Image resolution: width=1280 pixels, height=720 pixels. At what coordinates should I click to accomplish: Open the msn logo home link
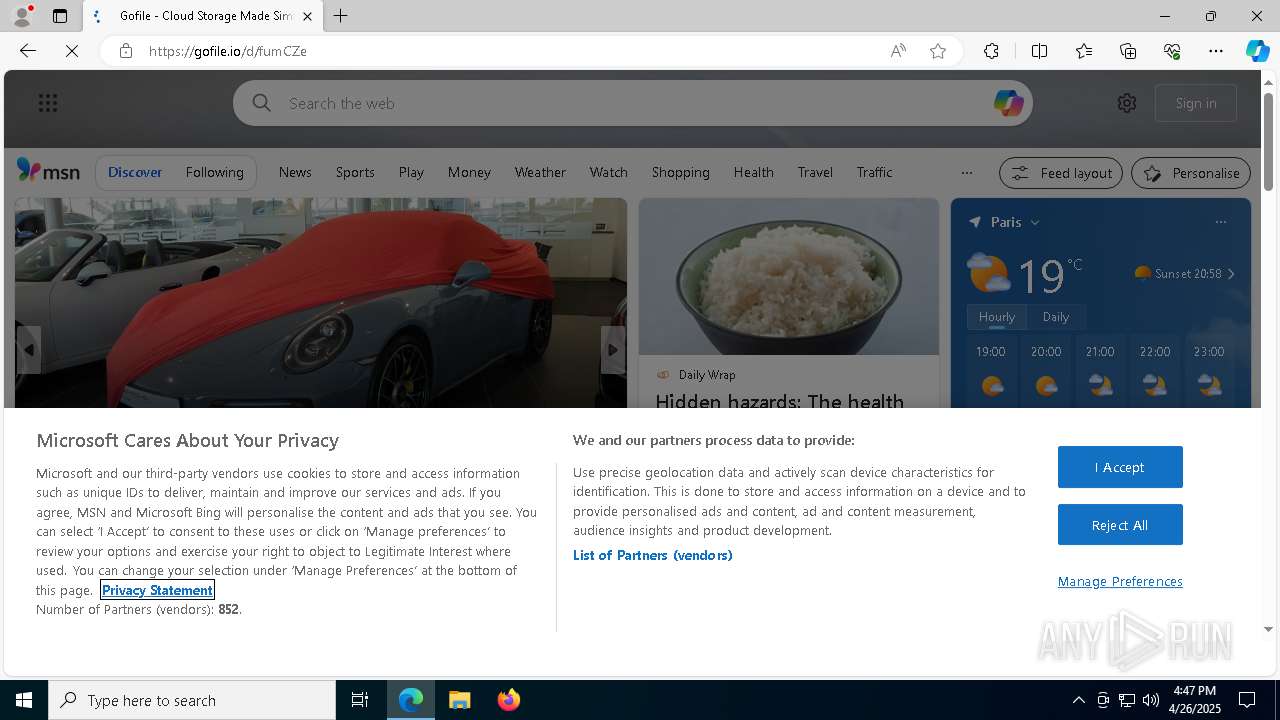click(48, 172)
